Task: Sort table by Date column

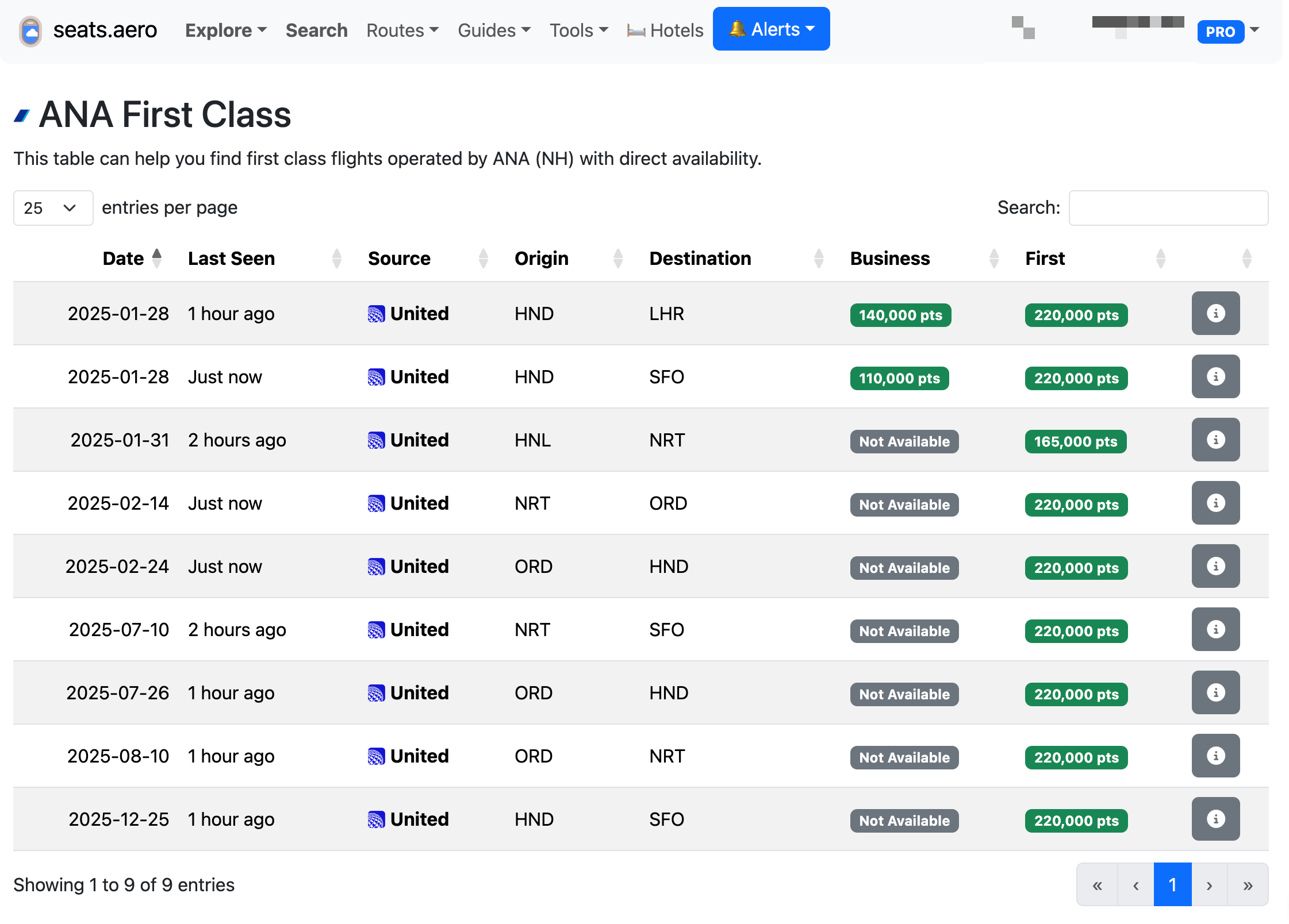Action: (x=157, y=258)
